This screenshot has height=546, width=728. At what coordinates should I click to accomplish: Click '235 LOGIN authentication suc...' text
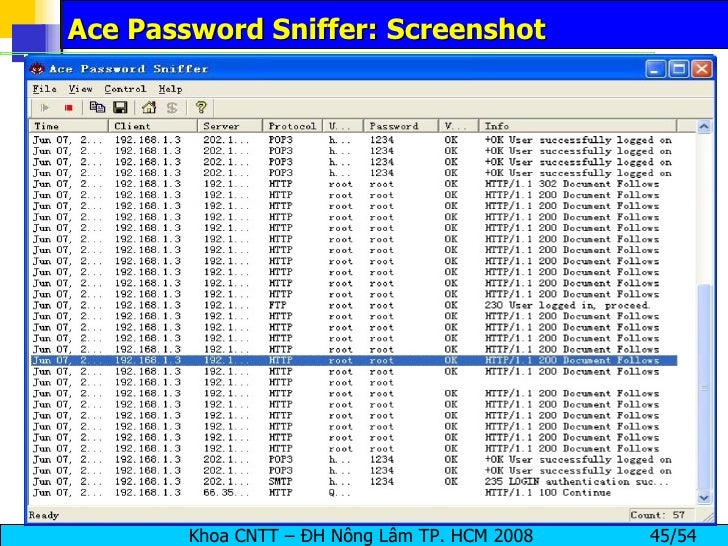(x=577, y=481)
